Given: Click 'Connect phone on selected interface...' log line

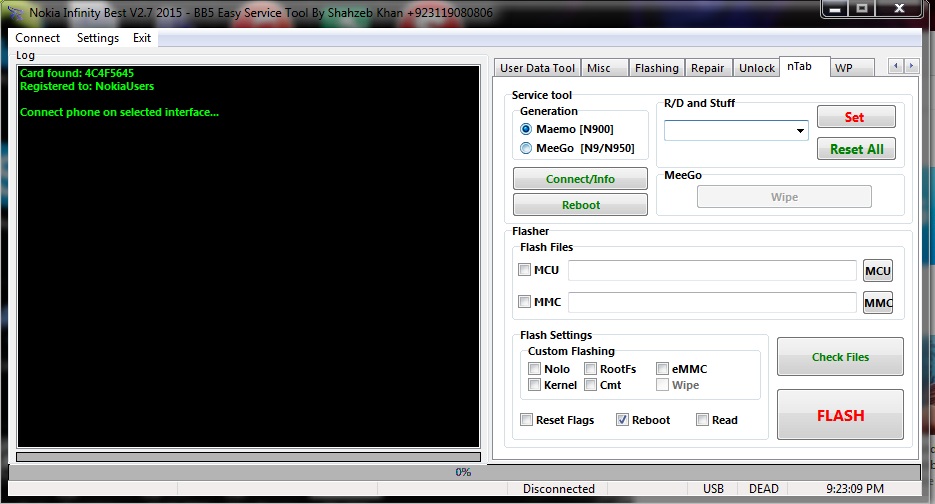Looking at the screenshot, I should pos(119,112).
